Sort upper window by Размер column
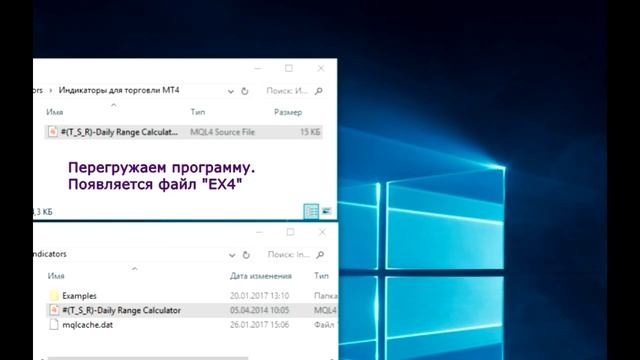The height and width of the screenshot is (360, 640). tap(288, 112)
